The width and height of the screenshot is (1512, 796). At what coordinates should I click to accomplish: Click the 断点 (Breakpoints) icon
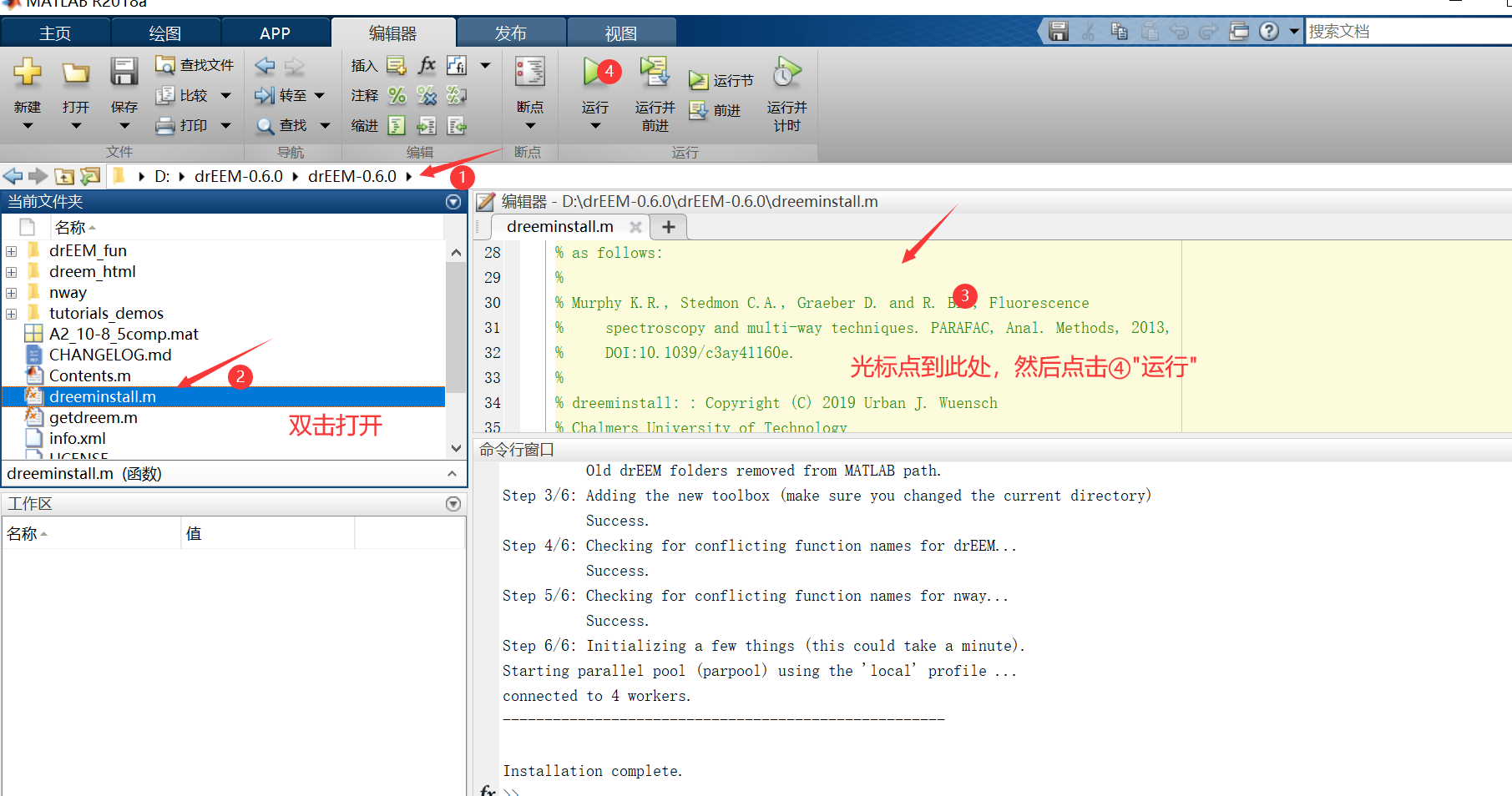click(530, 73)
